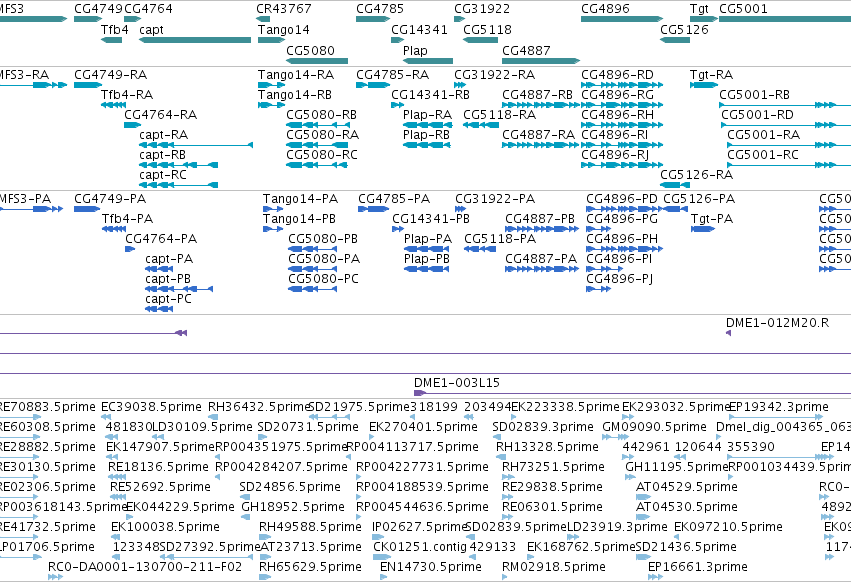This screenshot has height=582, width=851.
Task: Select the CG4896-RJ transcript
Action: tap(622, 165)
